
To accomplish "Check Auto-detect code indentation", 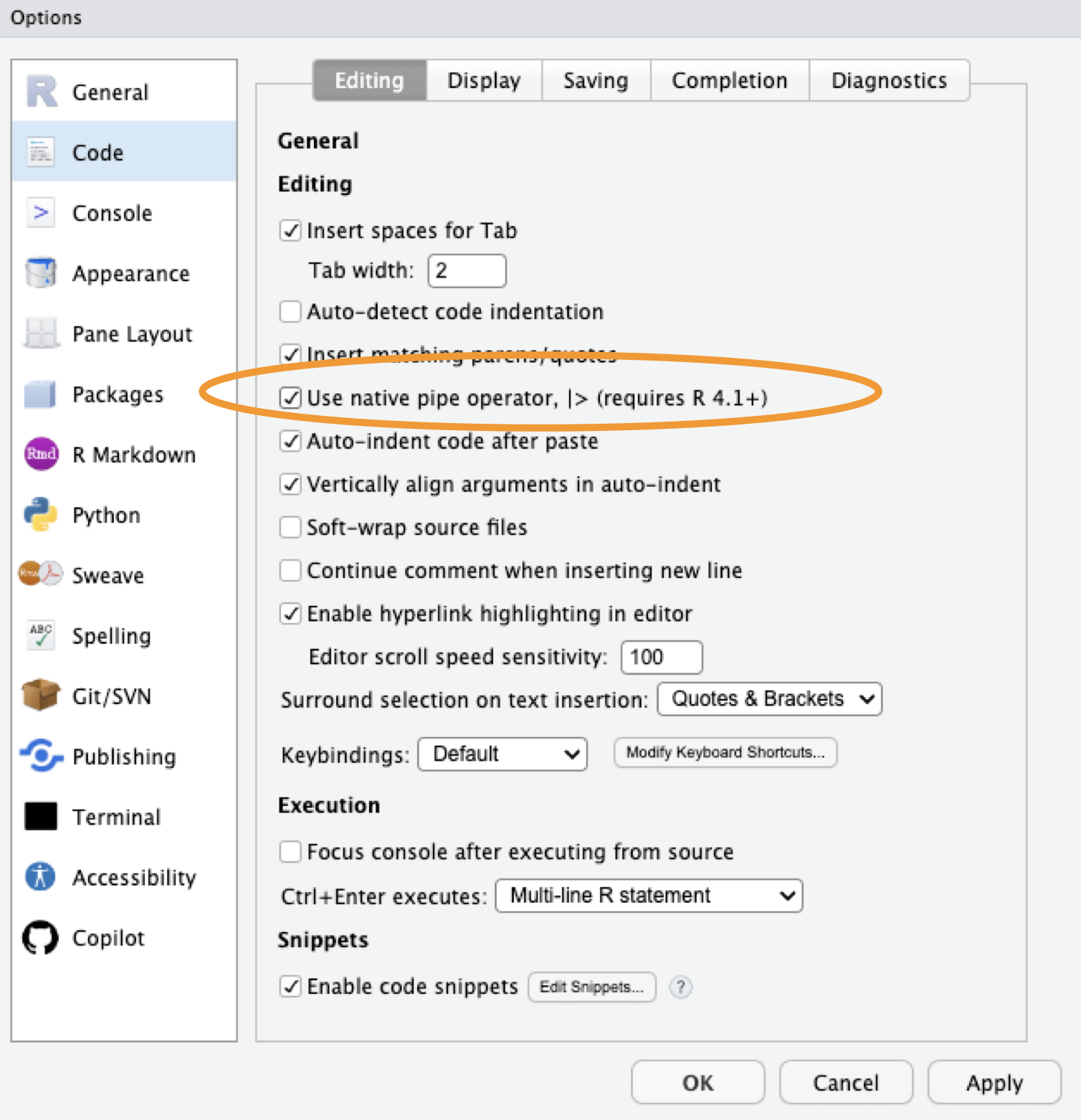I will (290, 312).
